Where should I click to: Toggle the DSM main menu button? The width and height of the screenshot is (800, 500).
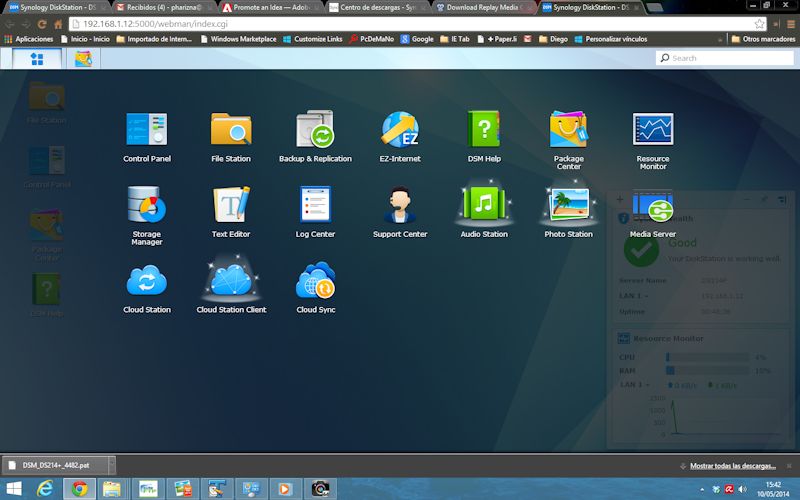pyautogui.click(x=37, y=59)
